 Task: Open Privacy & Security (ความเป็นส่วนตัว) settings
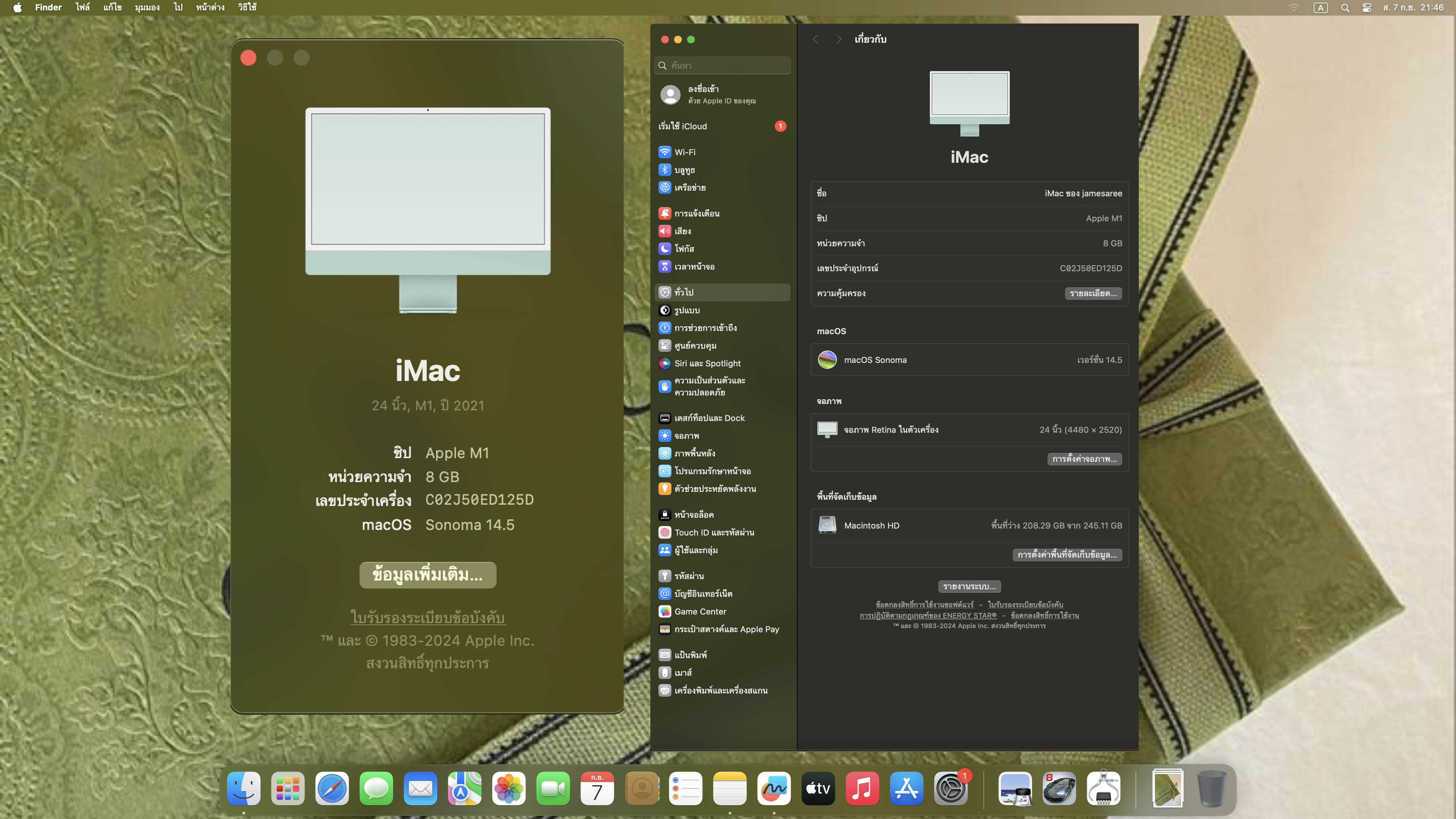(722, 387)
